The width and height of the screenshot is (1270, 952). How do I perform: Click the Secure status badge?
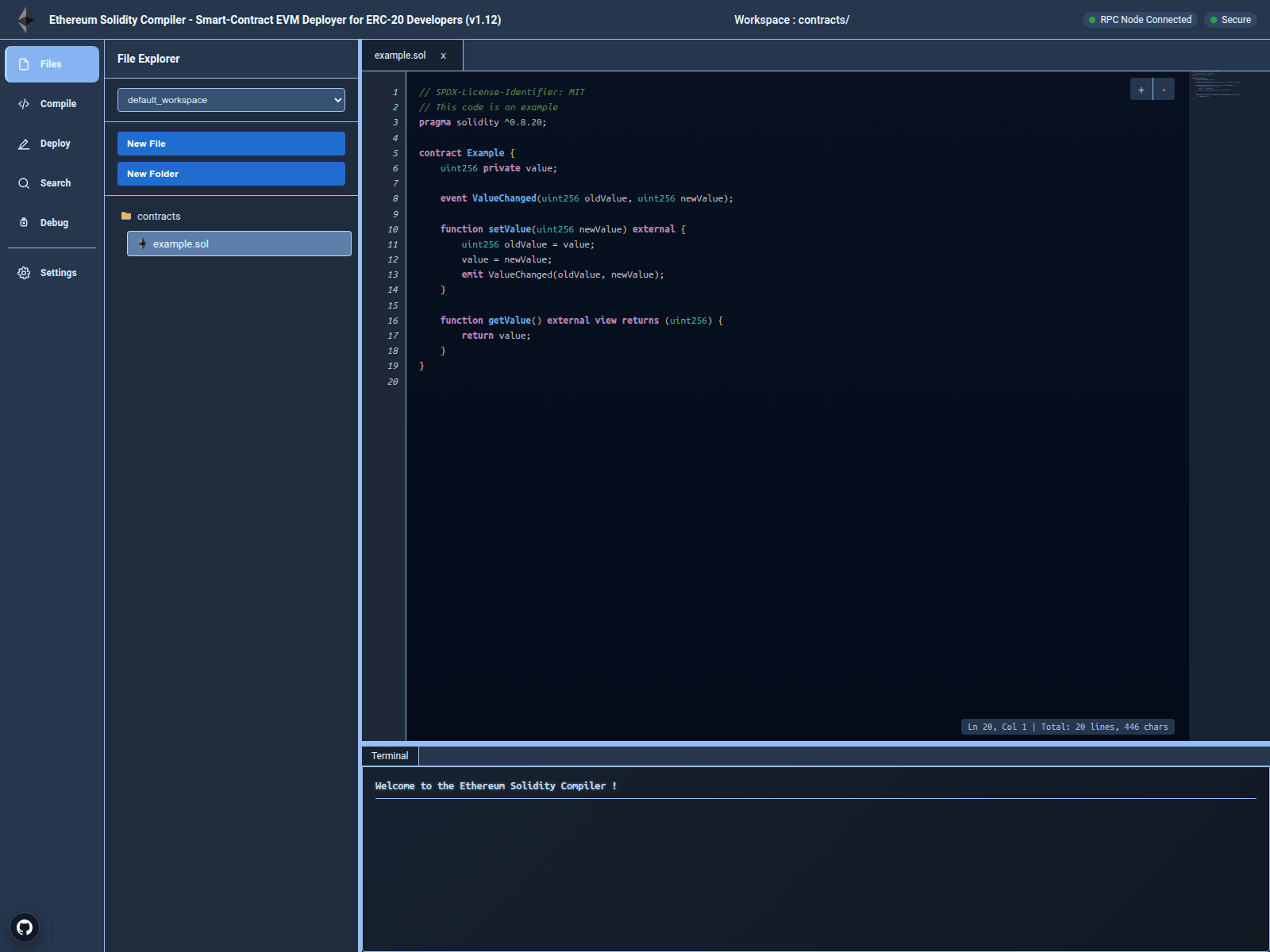pos(1230,20)
